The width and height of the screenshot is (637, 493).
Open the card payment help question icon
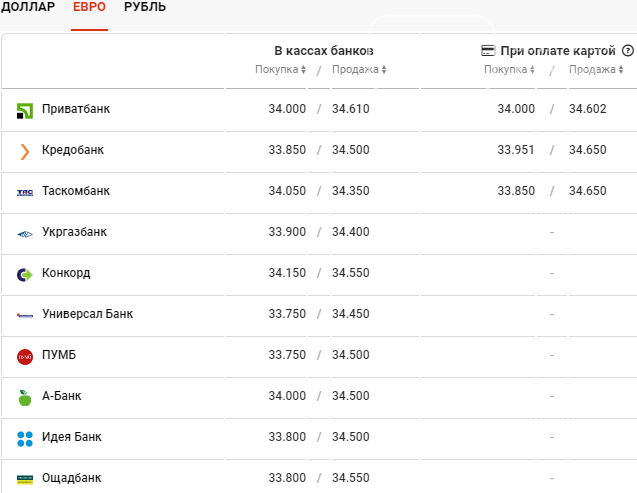pos(628,51)
